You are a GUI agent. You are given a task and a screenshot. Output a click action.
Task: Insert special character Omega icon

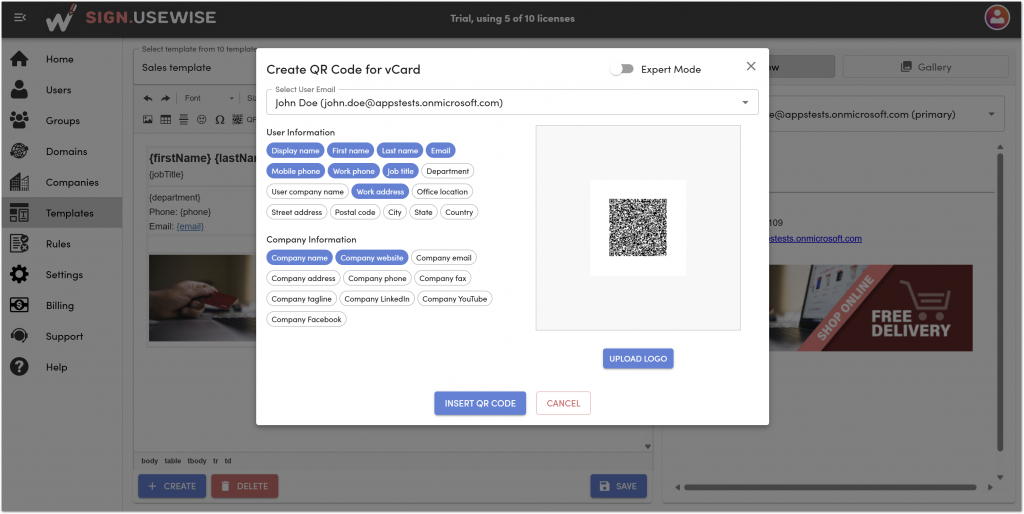219,120
